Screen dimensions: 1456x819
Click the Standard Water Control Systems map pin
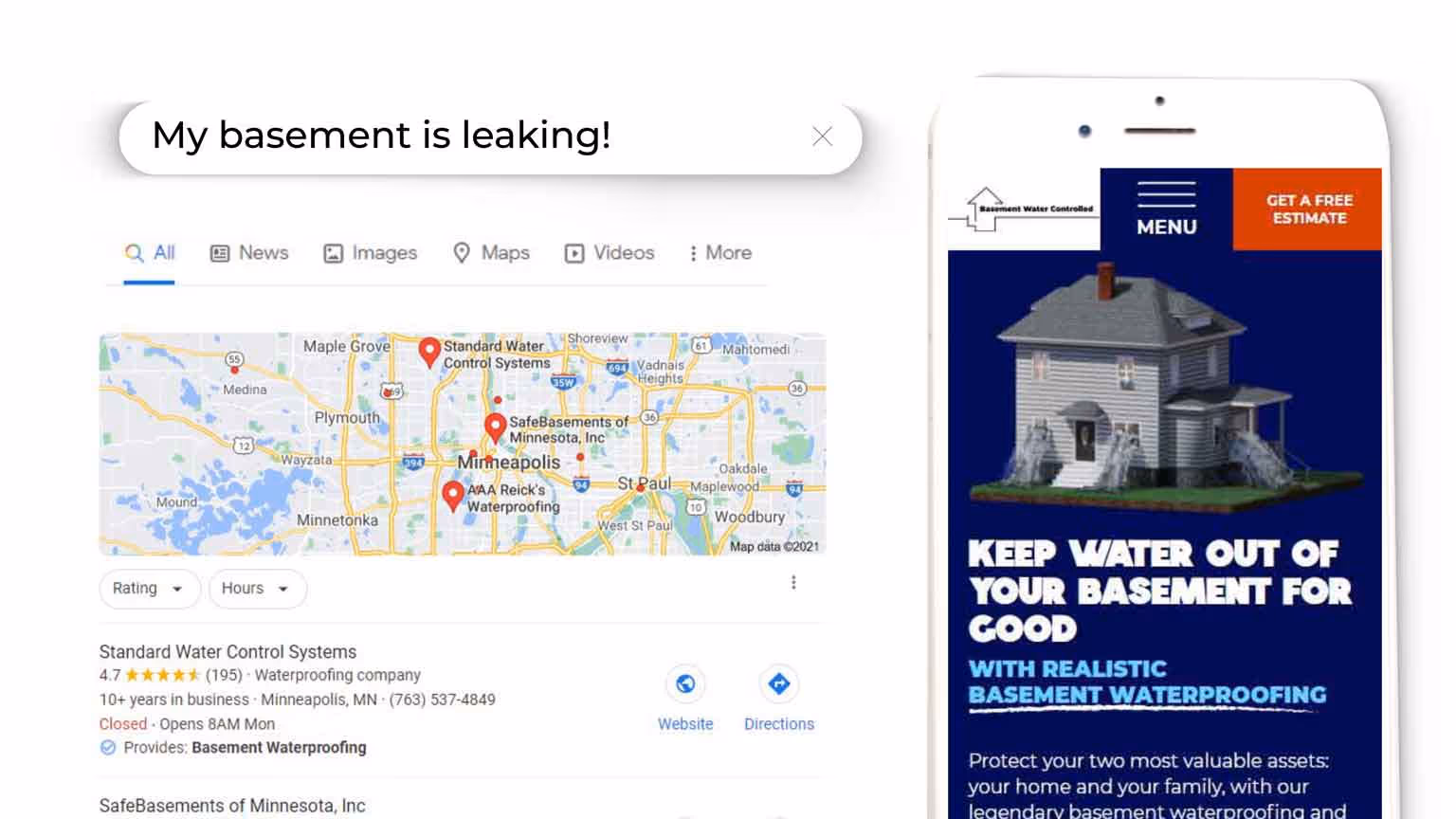tap(429, 352)
